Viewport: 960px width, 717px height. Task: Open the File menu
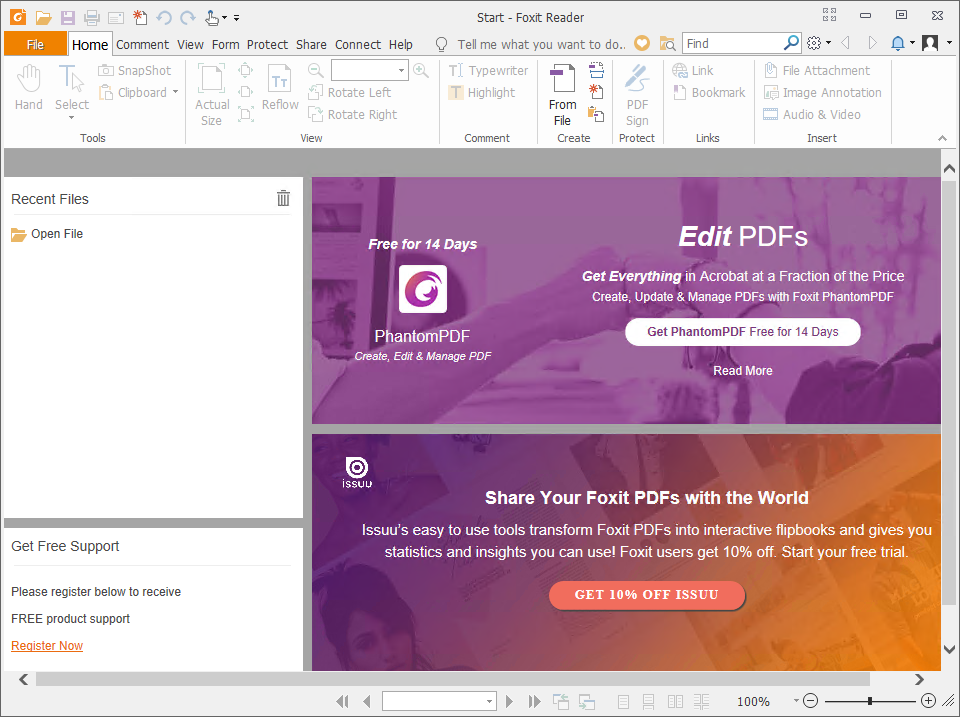(x=35, y=44)
